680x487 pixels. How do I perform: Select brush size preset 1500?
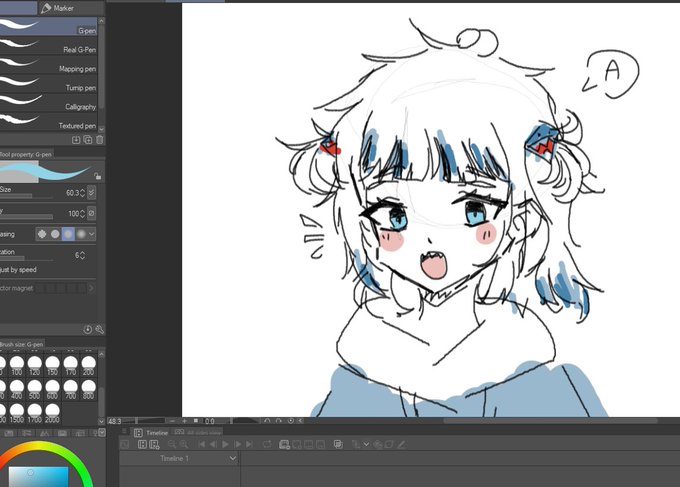pos(17,413)
